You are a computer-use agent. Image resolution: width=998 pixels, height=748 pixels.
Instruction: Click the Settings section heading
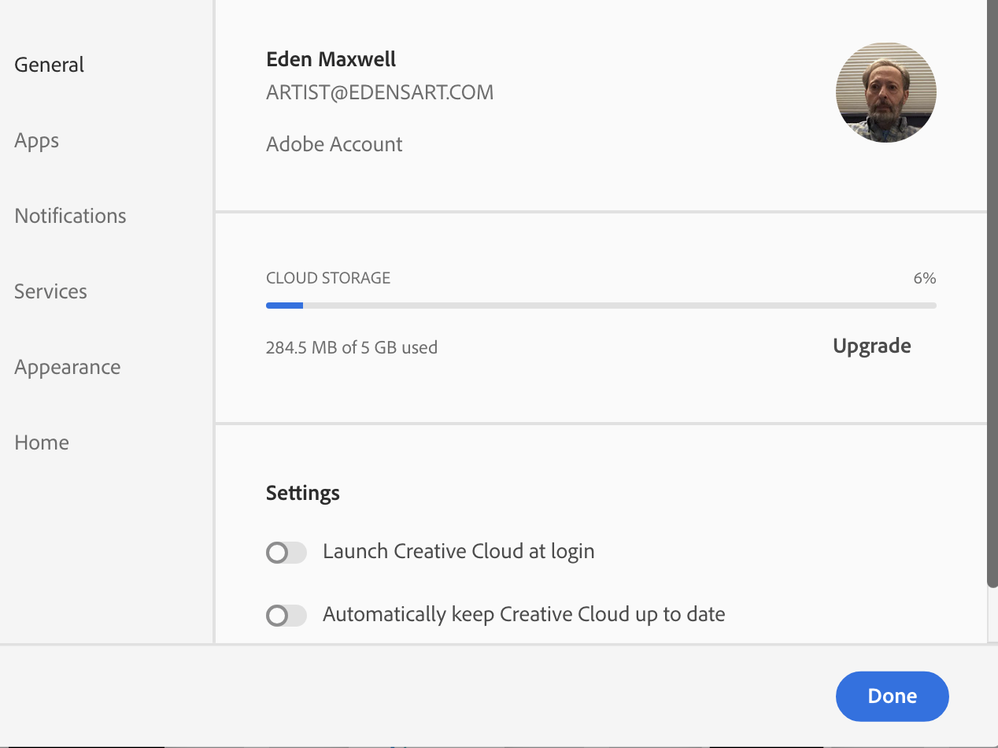[303, 493]
